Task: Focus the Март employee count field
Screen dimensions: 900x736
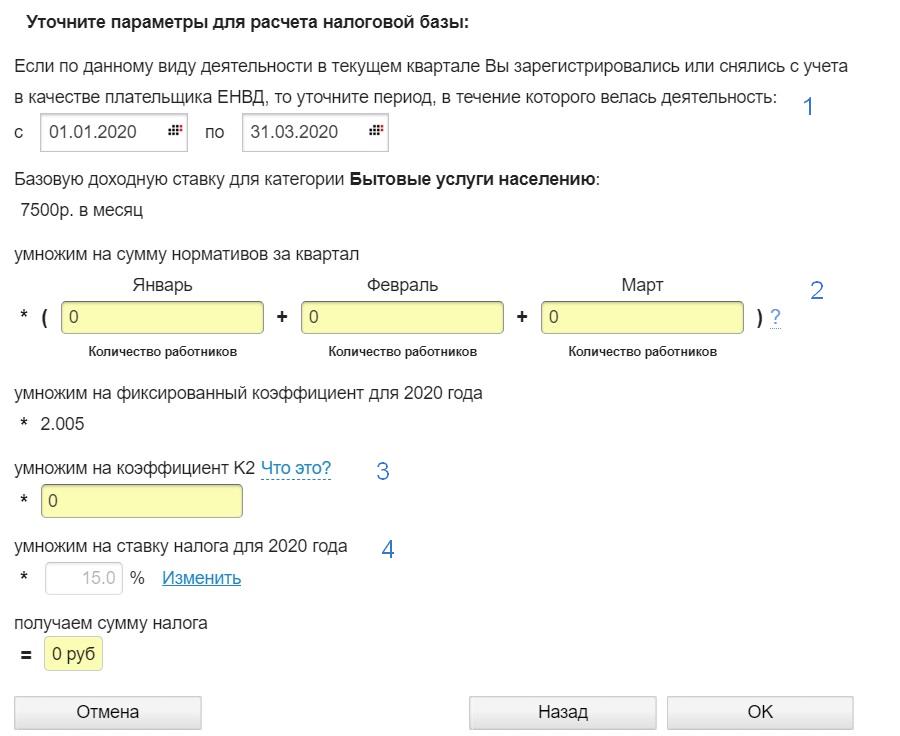Action: coord(642,317)
